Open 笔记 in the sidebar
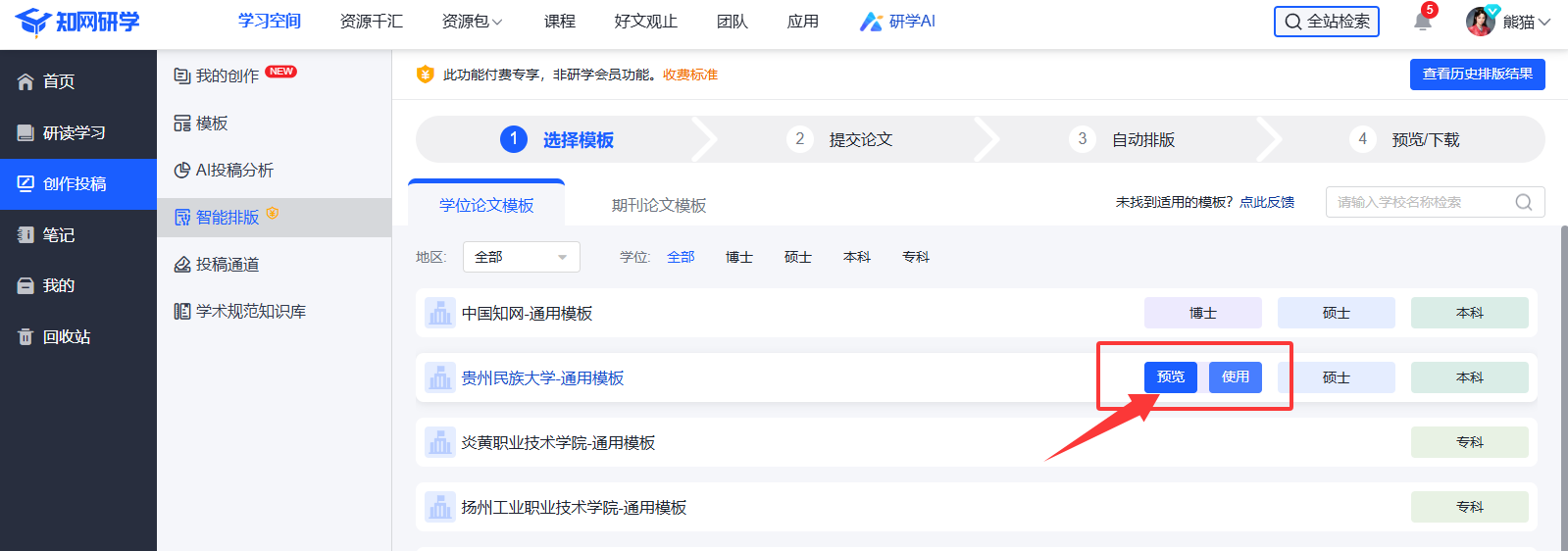Viewport: 1568px width, 551px height. (x=58, y=234)
